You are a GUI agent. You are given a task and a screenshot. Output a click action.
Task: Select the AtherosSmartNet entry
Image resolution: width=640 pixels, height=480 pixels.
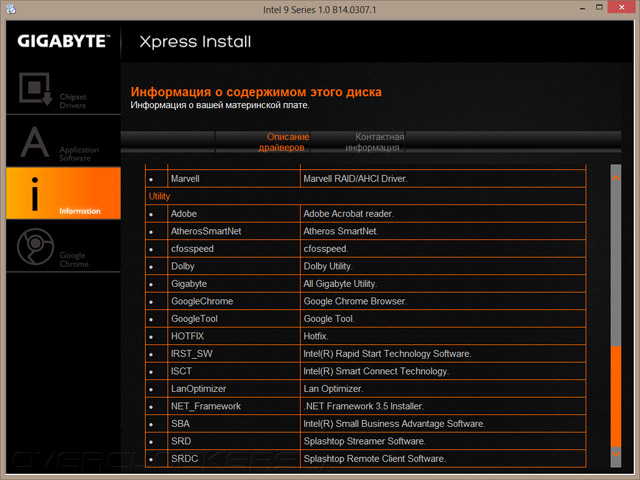point(206,231)
